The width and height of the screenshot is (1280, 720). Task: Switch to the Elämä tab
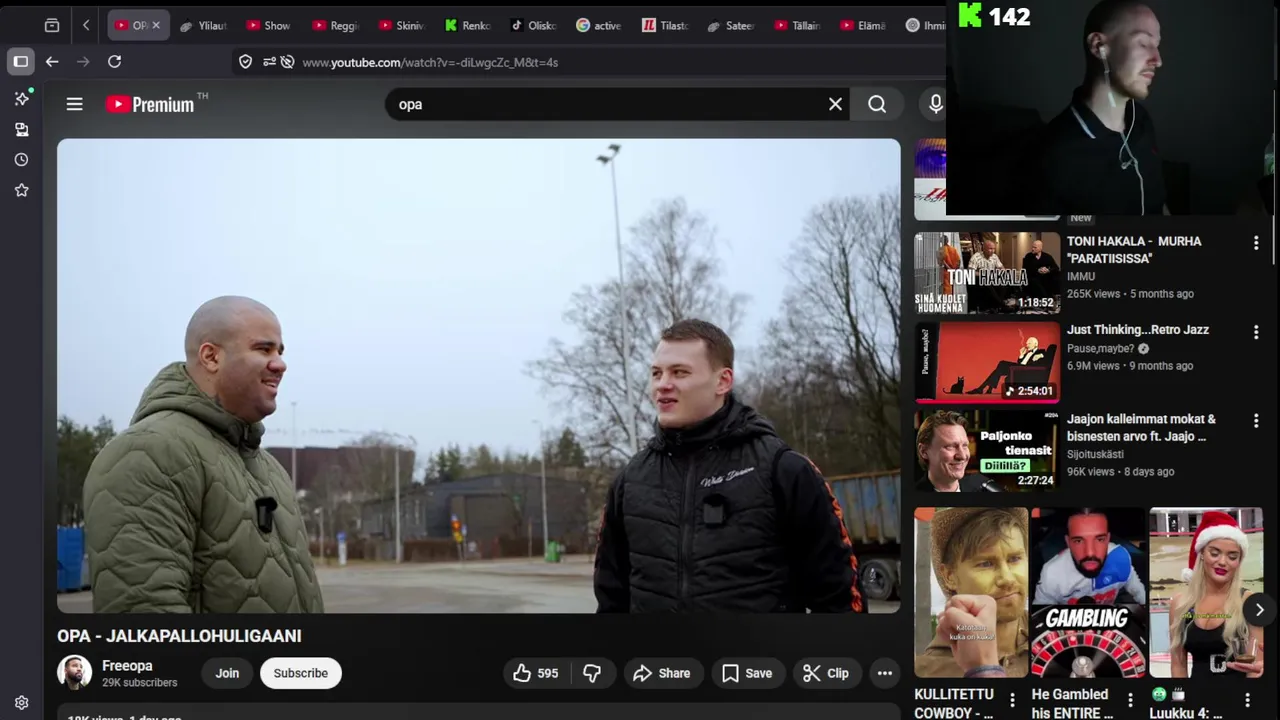click(863, 25)
